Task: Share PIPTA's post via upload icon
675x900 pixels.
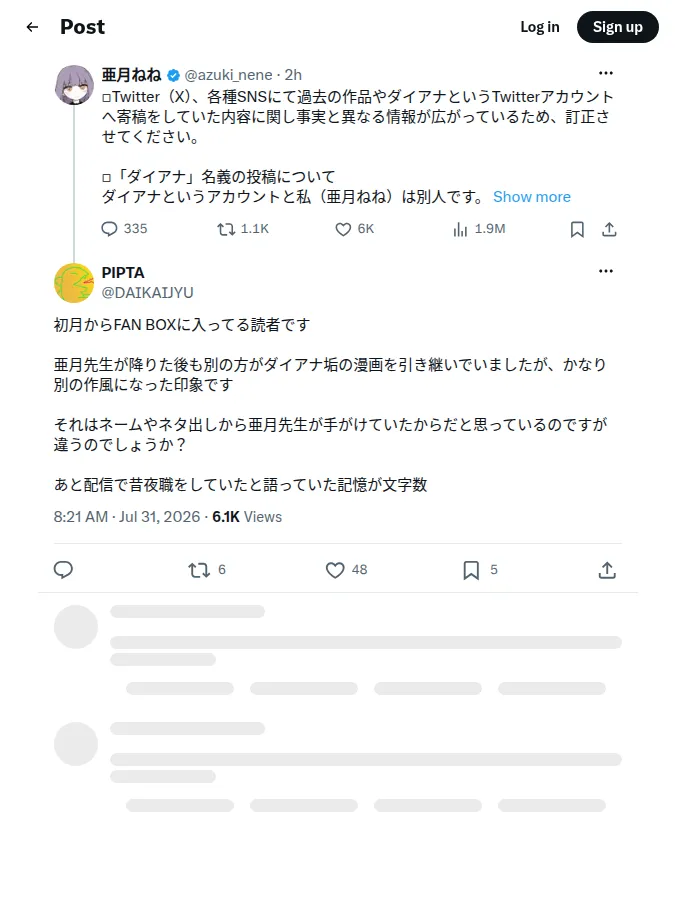Action: pos(607,570)
